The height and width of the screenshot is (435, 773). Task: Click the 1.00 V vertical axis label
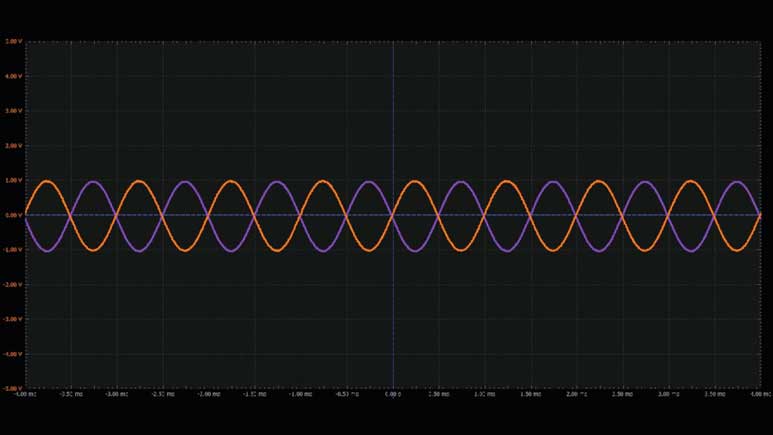click(x=13, y=181)
